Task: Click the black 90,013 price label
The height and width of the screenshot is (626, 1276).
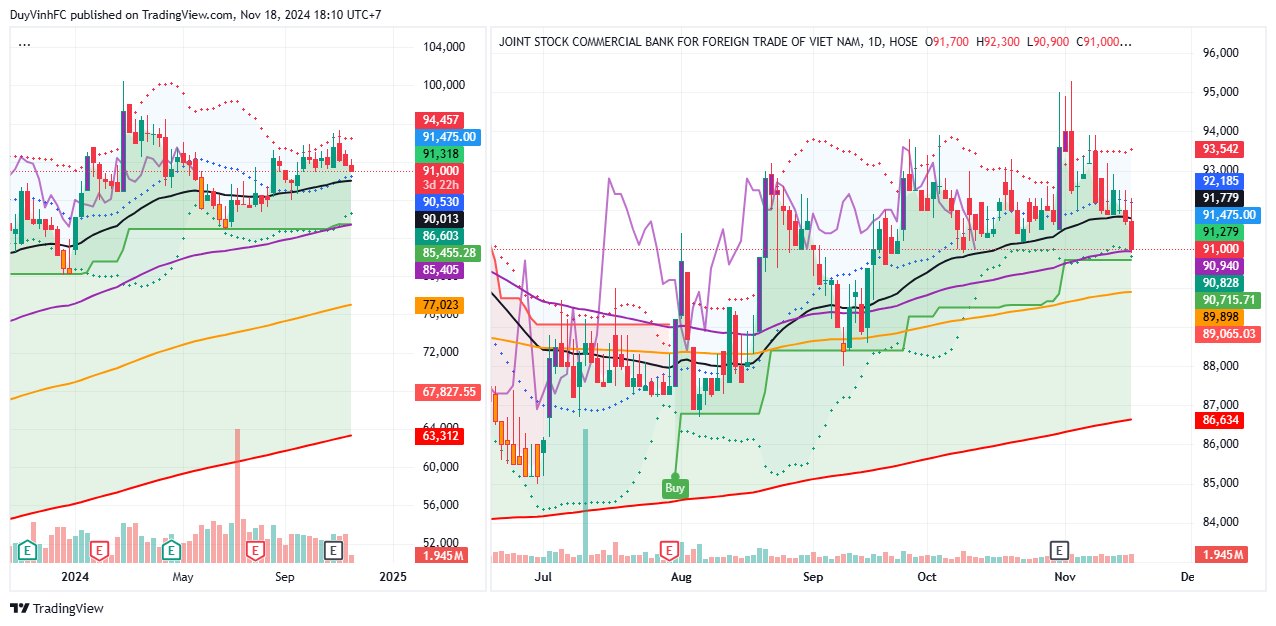Action: (441, 219)
